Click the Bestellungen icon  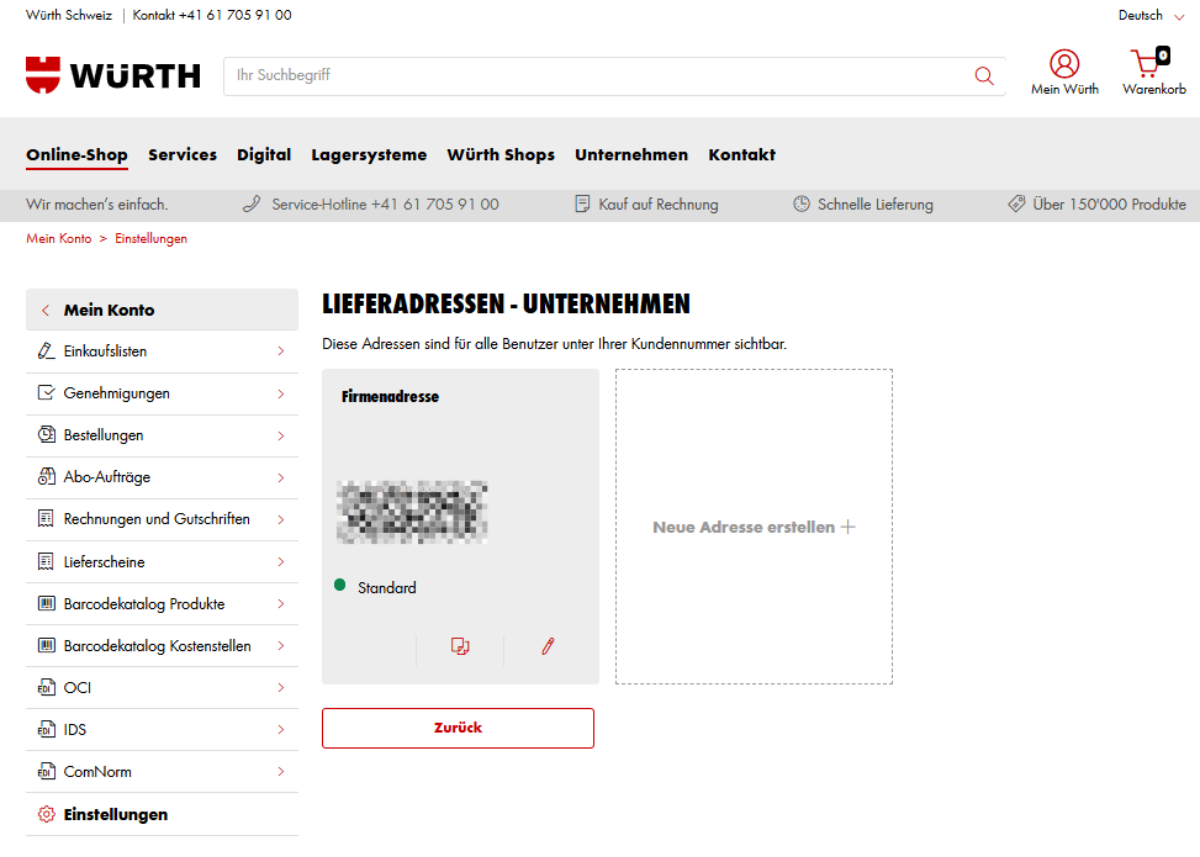coord(46,435)
